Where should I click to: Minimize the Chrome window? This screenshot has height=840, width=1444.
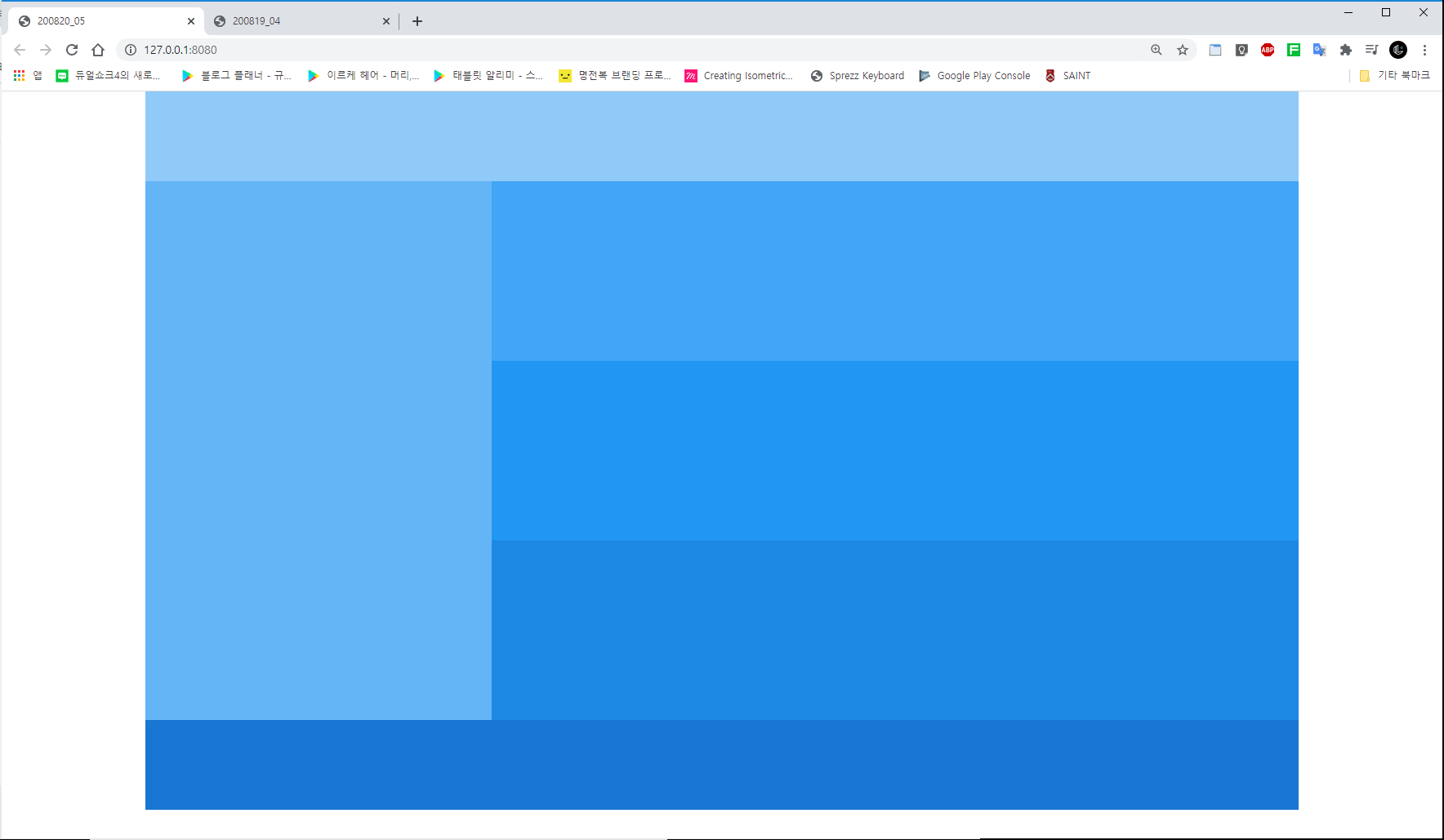tap(1348, 12)
